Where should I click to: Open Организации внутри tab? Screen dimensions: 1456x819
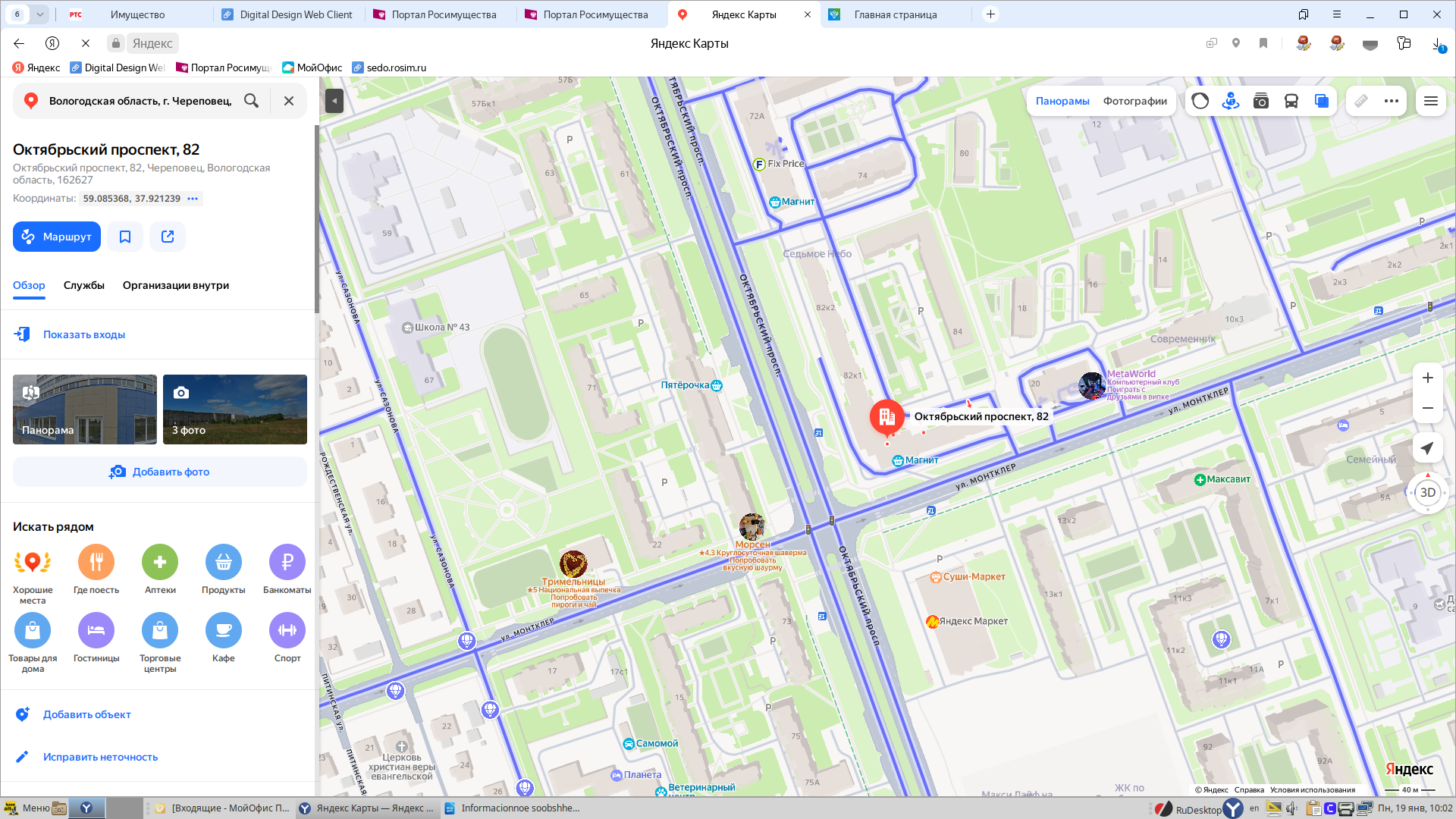pos(176,285)
